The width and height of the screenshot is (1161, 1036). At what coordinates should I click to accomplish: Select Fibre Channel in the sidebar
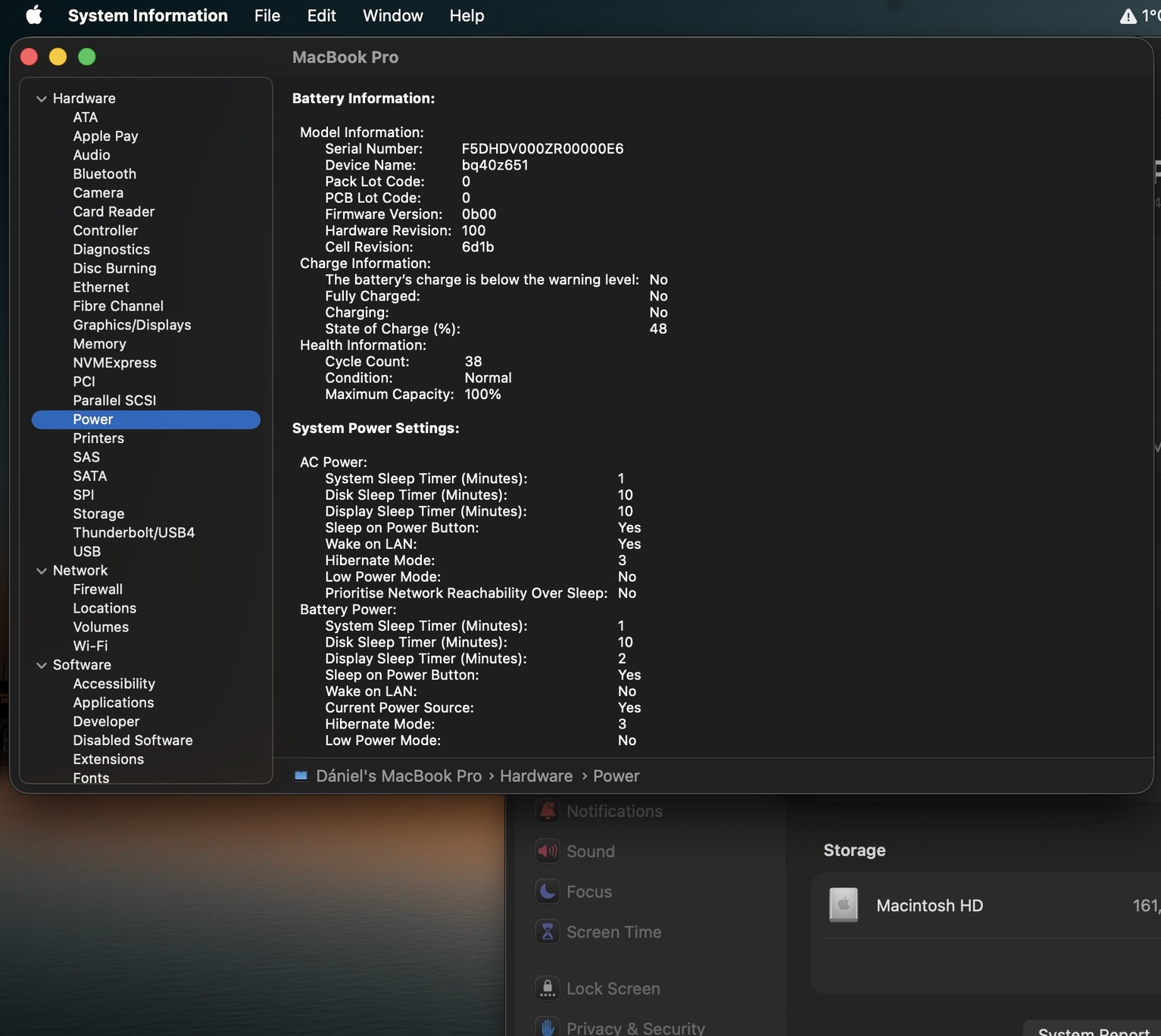pos(118,306)
